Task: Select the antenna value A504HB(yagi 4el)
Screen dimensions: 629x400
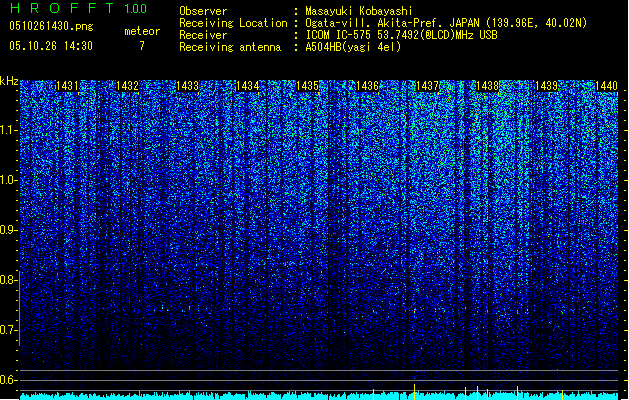Action: click(x=353, y=47)
